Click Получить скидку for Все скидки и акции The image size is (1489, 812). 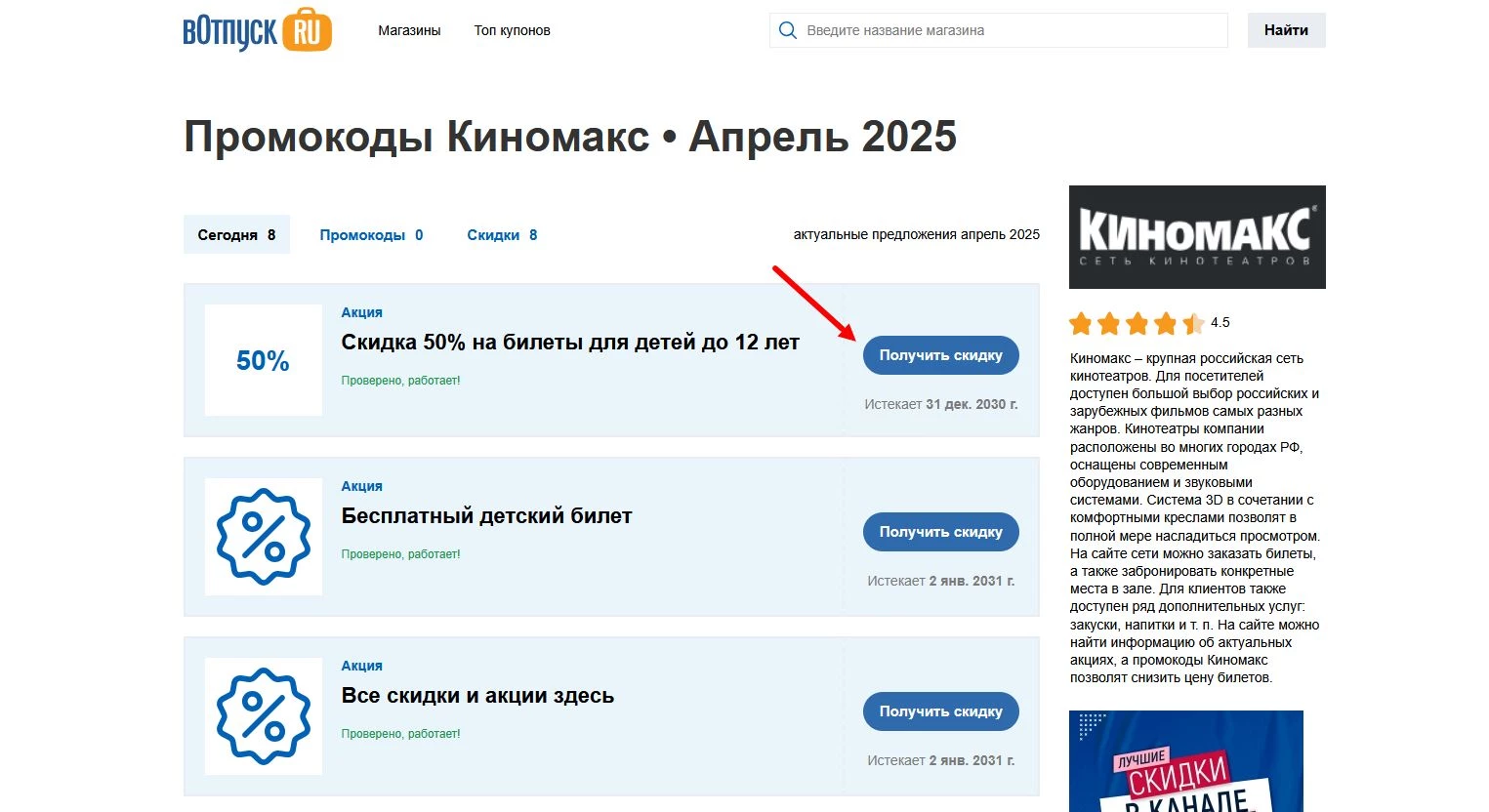[939, 711]
